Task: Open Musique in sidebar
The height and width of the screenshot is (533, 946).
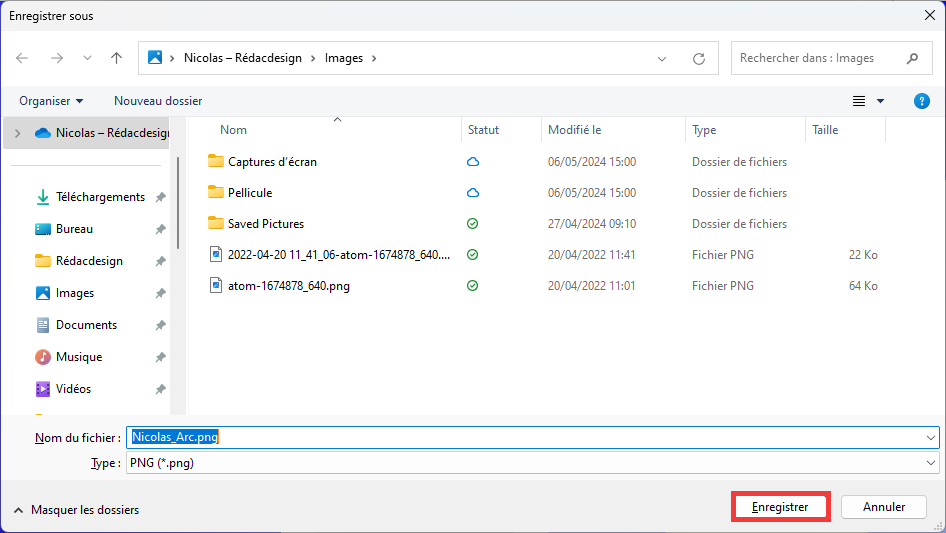Action: 79,357
